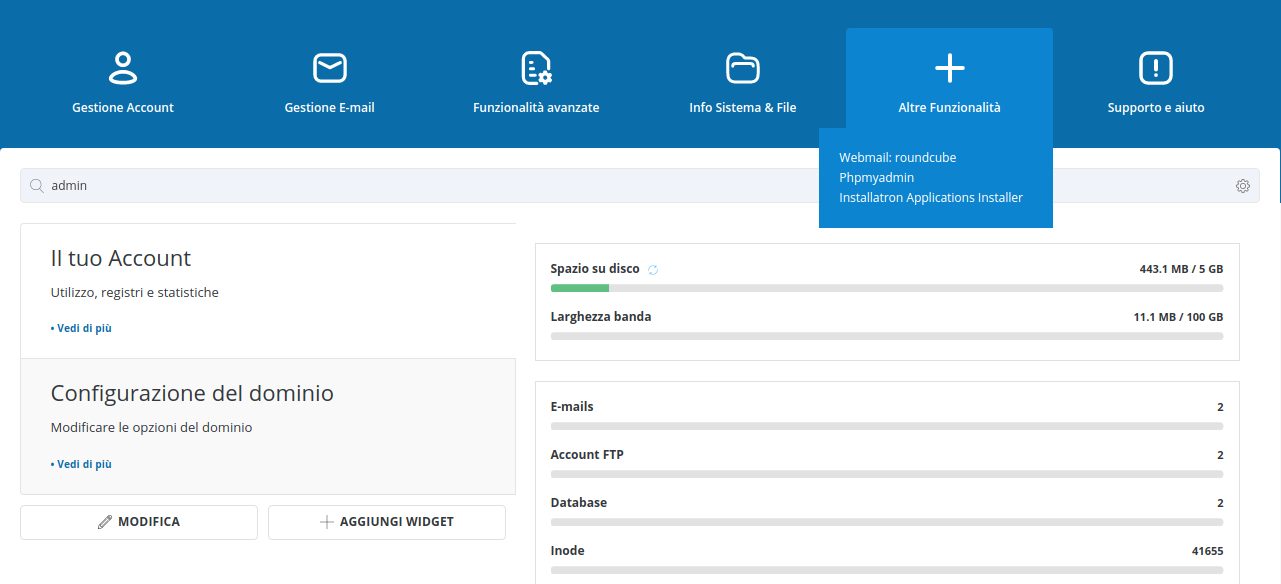Click the MODIFICA button
Viewport: 1281px width, 584px height.
tap(139, 522)
